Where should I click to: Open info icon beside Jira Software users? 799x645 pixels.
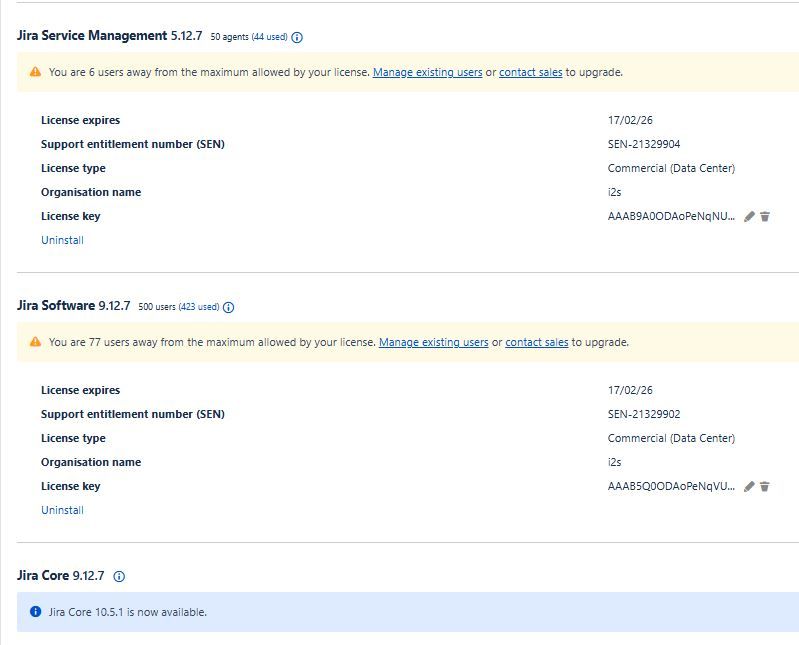click(x=229, y=307)
